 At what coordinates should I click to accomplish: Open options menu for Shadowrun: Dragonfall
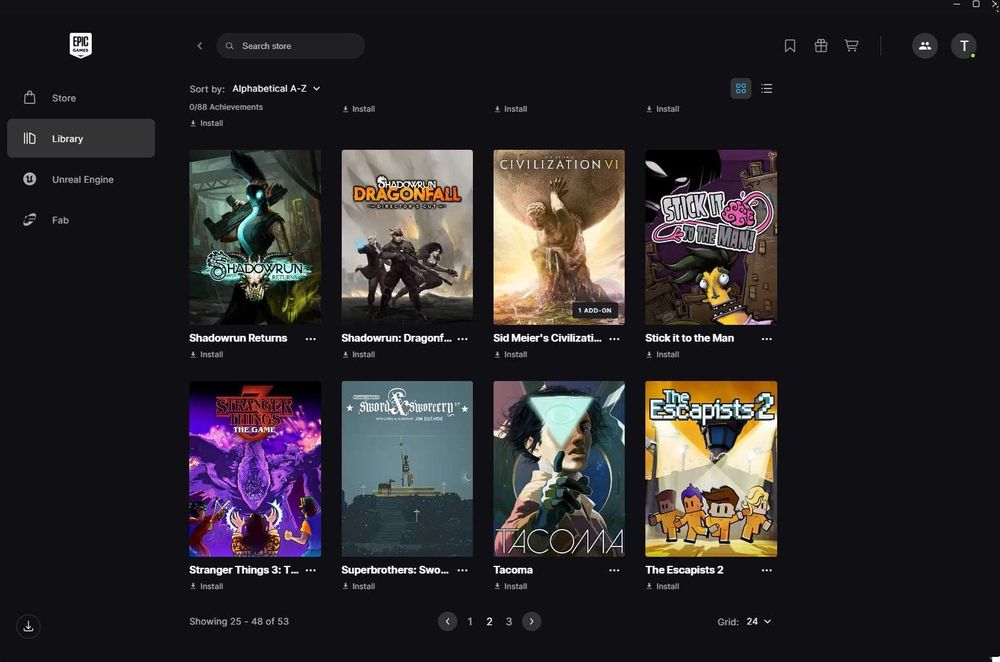click(x=462, y=339)
